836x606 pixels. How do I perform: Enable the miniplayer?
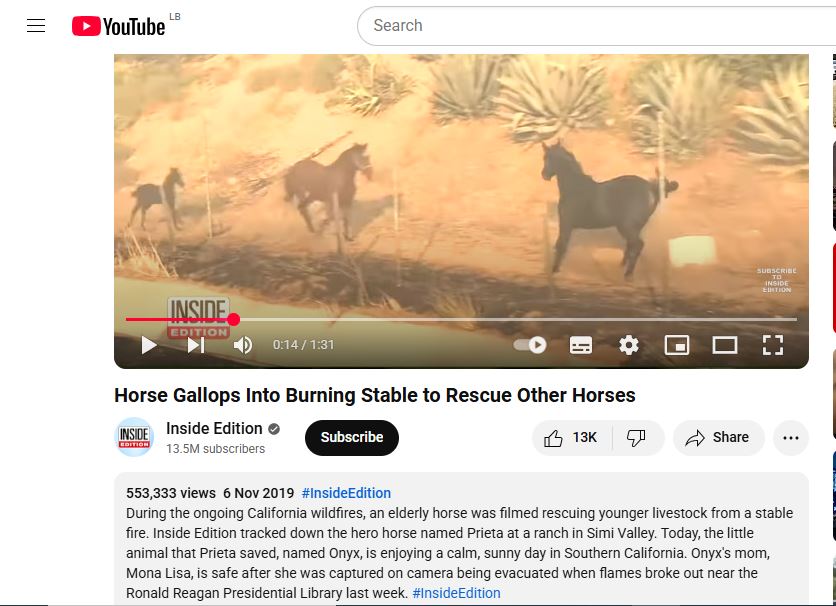coord(677,345)
